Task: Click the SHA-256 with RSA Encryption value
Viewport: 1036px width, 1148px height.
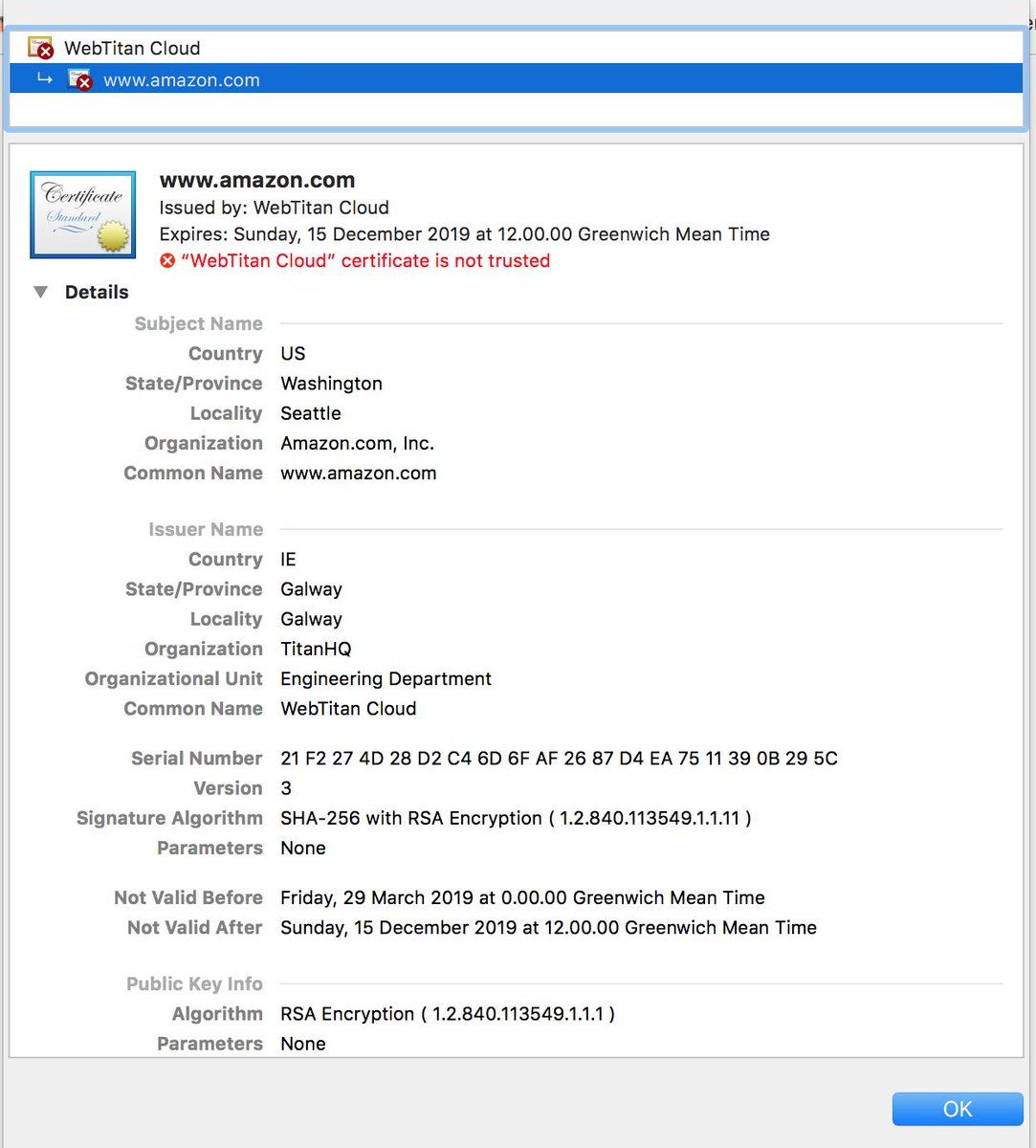Action: (x=516, y=818)
